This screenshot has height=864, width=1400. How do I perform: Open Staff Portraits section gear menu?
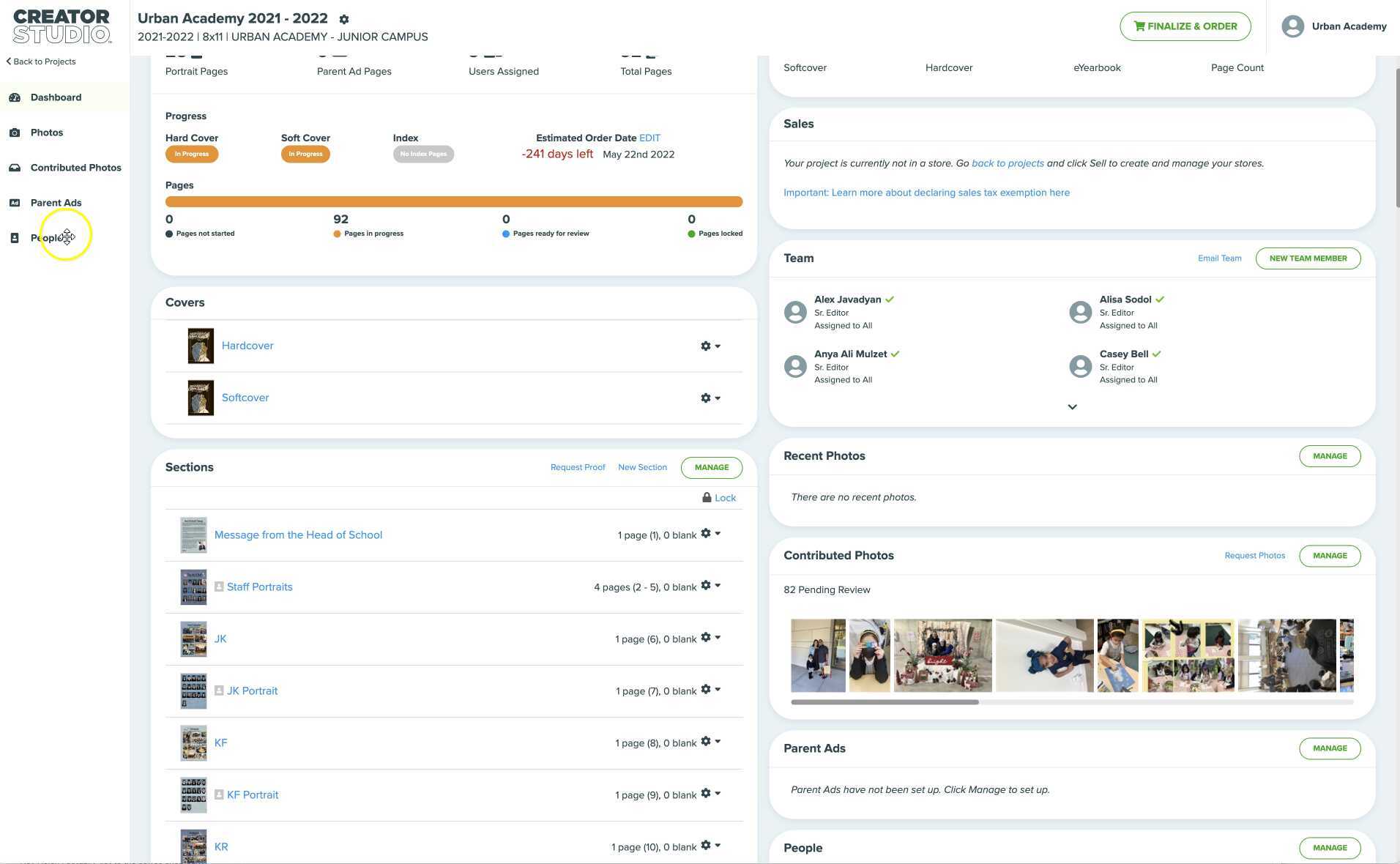click(x=710, y=586)
